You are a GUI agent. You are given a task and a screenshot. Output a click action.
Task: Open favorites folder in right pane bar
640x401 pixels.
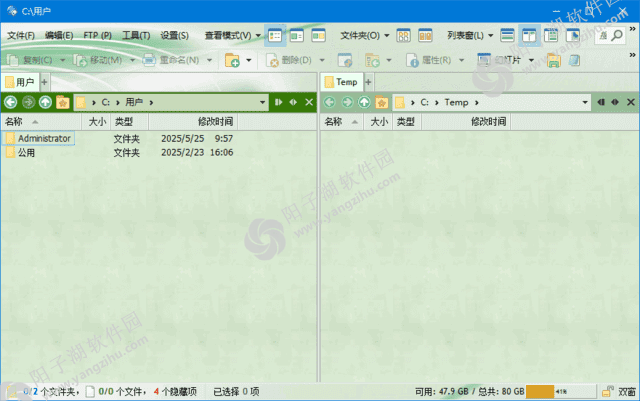[382, 102]
